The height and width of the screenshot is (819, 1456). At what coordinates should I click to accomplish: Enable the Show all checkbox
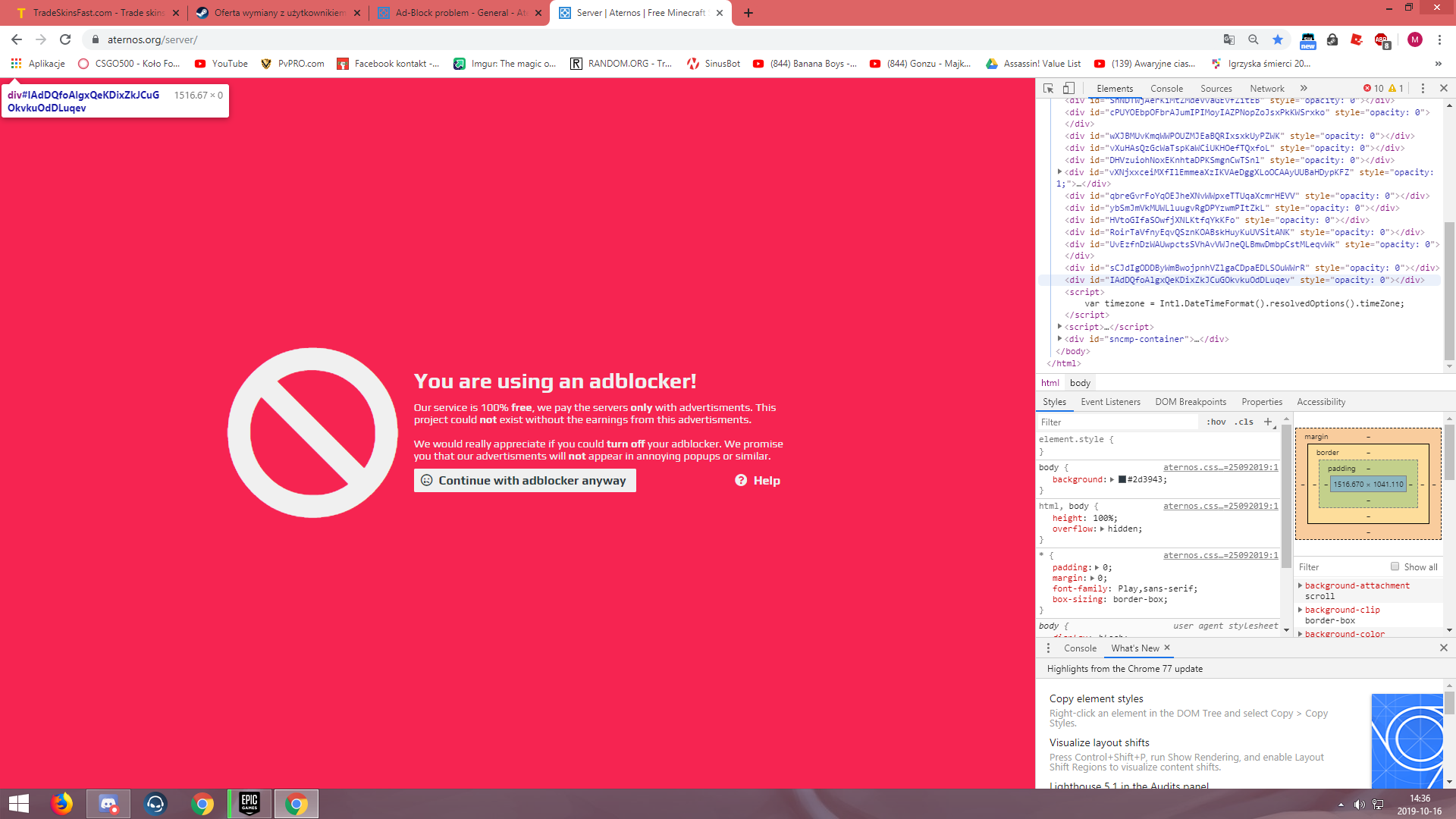[1395, 566]
